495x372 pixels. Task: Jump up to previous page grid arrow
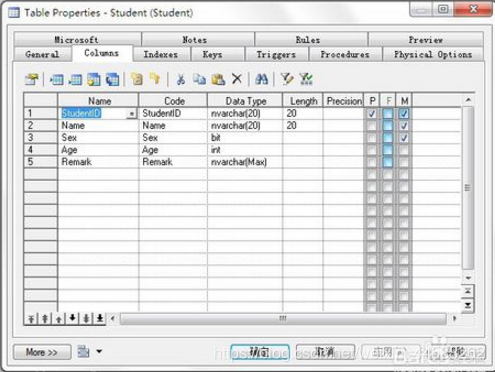468,291
